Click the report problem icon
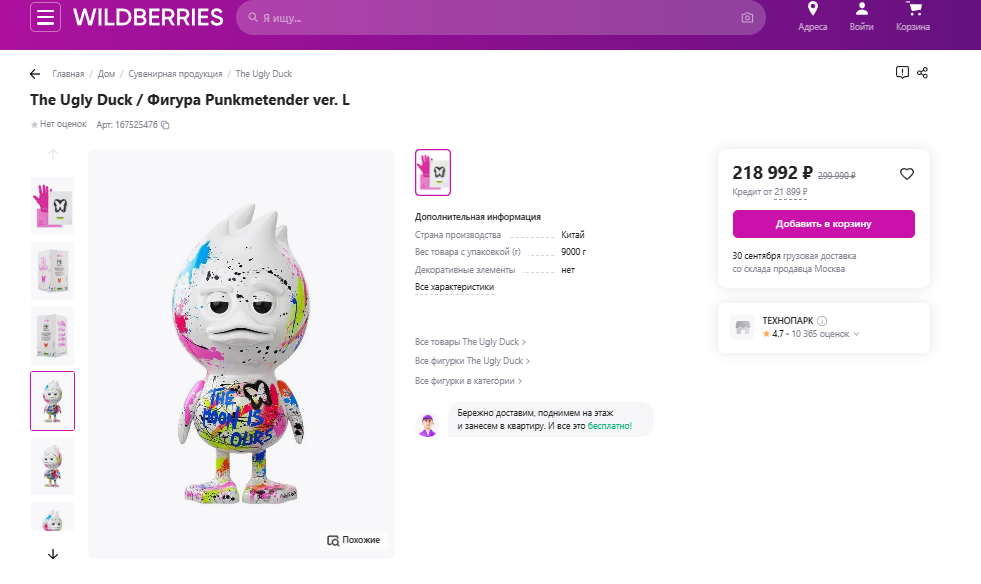This screenshot has height=584, width=981. tap(902, 73)
